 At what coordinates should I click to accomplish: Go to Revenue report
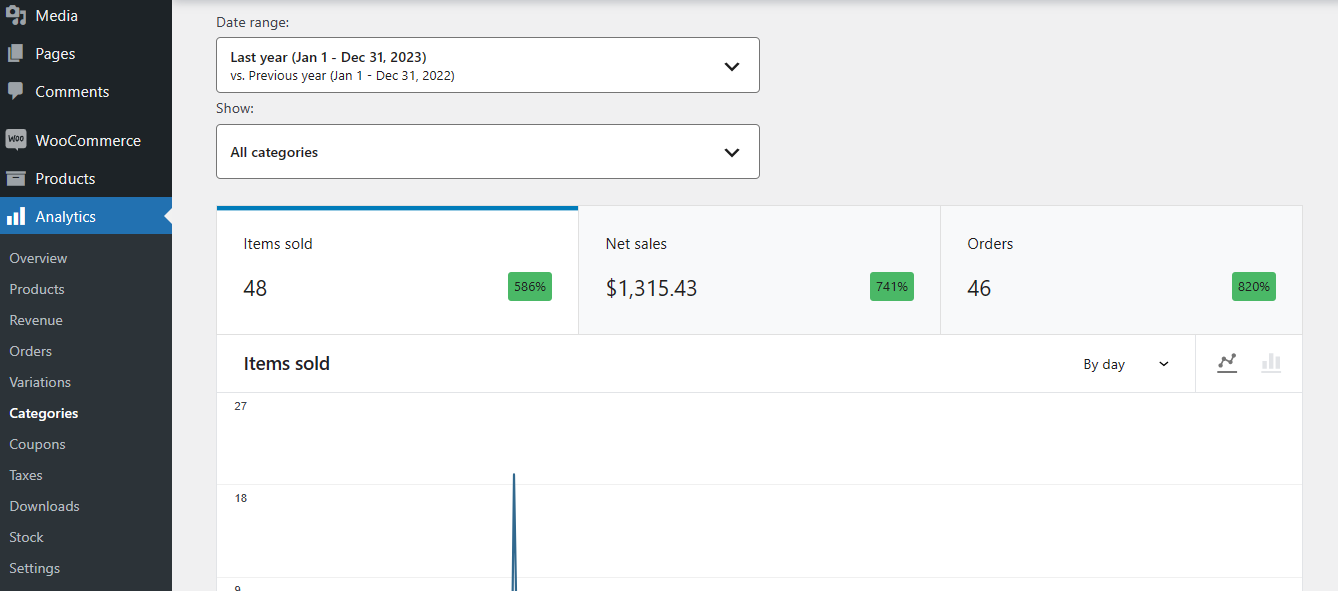36,320
